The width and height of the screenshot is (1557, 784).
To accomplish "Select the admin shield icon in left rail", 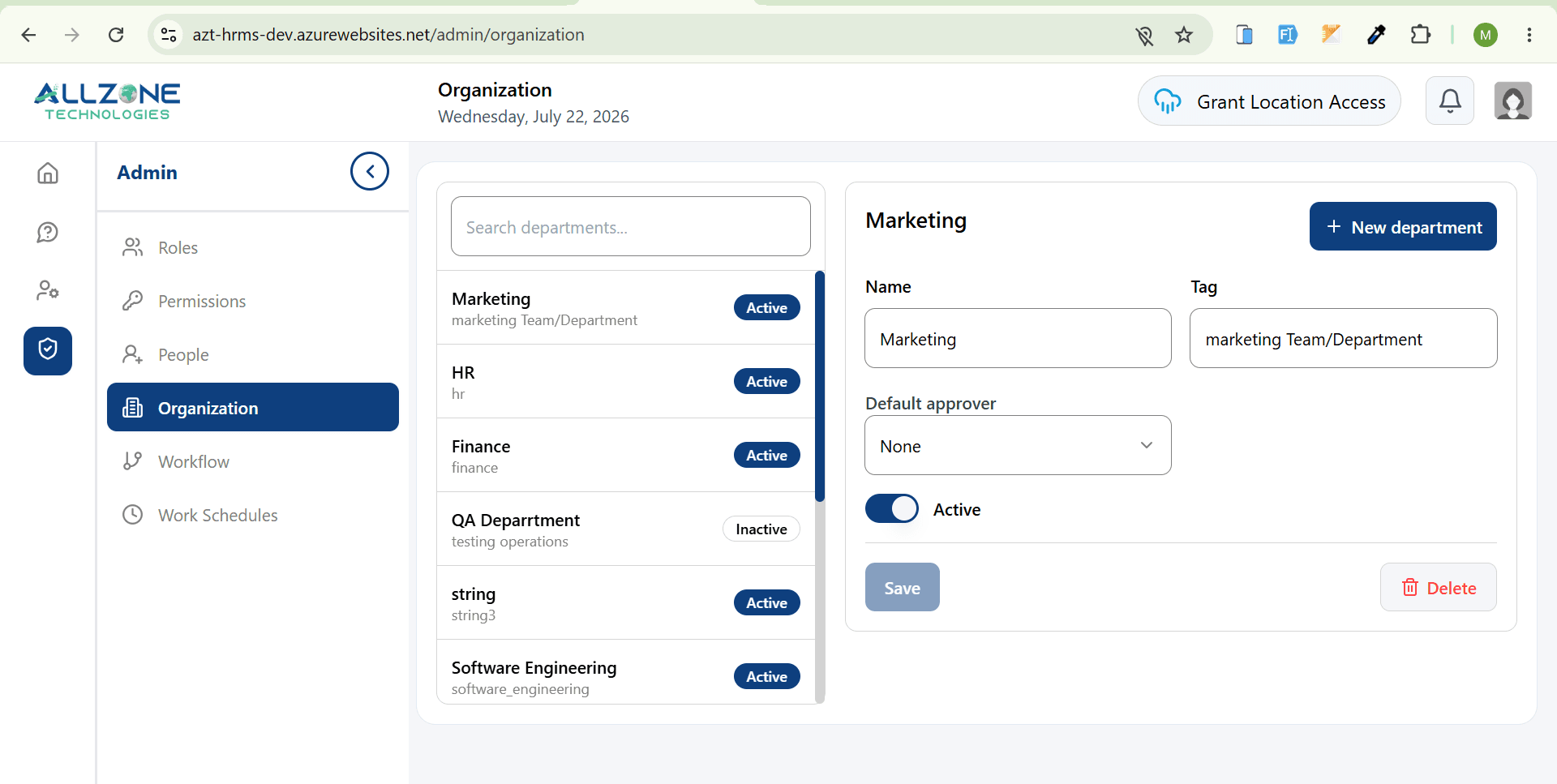I will point(48,351).
